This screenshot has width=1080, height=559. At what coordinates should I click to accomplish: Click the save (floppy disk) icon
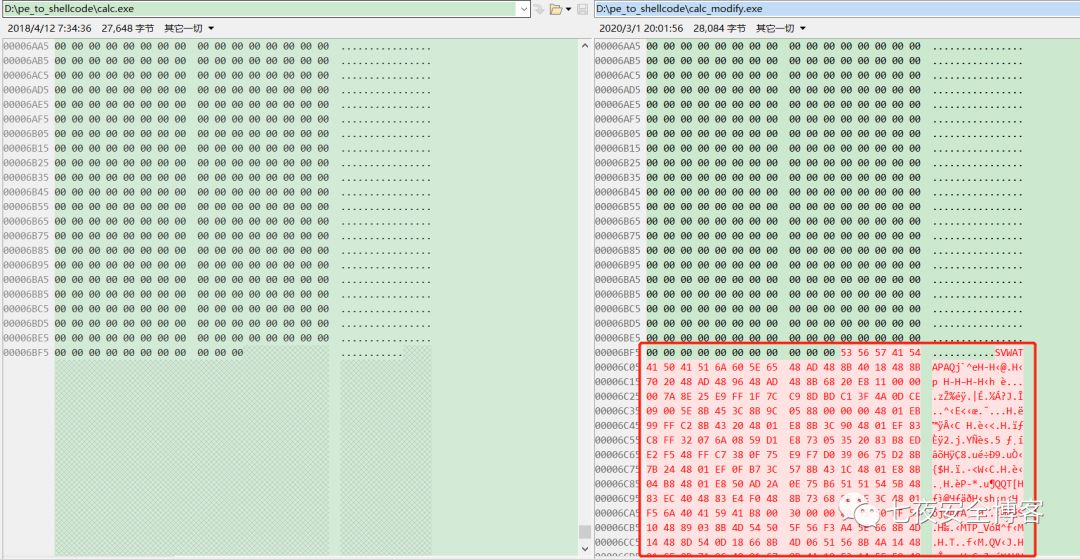pos(583,9)
